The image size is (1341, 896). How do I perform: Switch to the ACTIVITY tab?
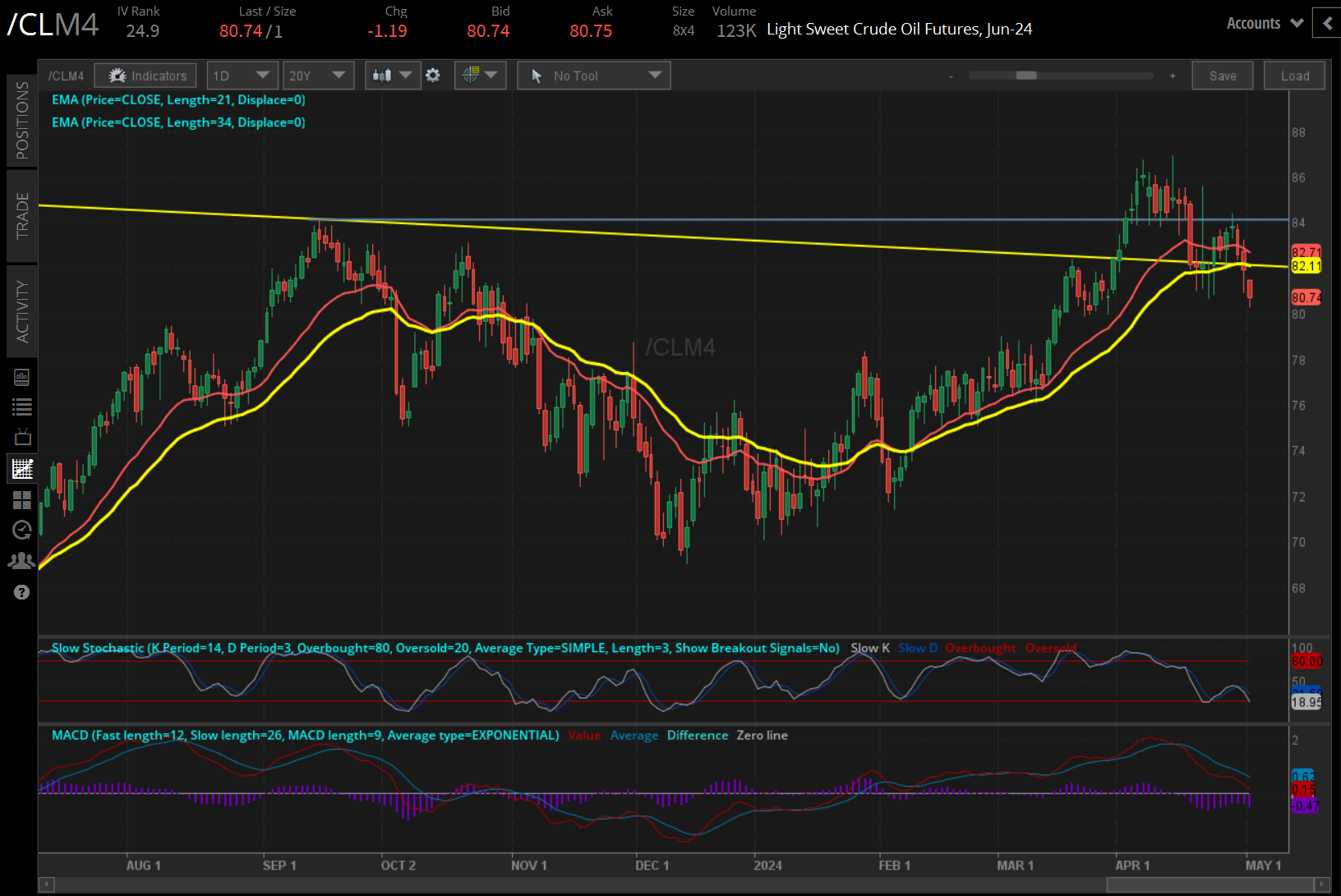(22, 311)
